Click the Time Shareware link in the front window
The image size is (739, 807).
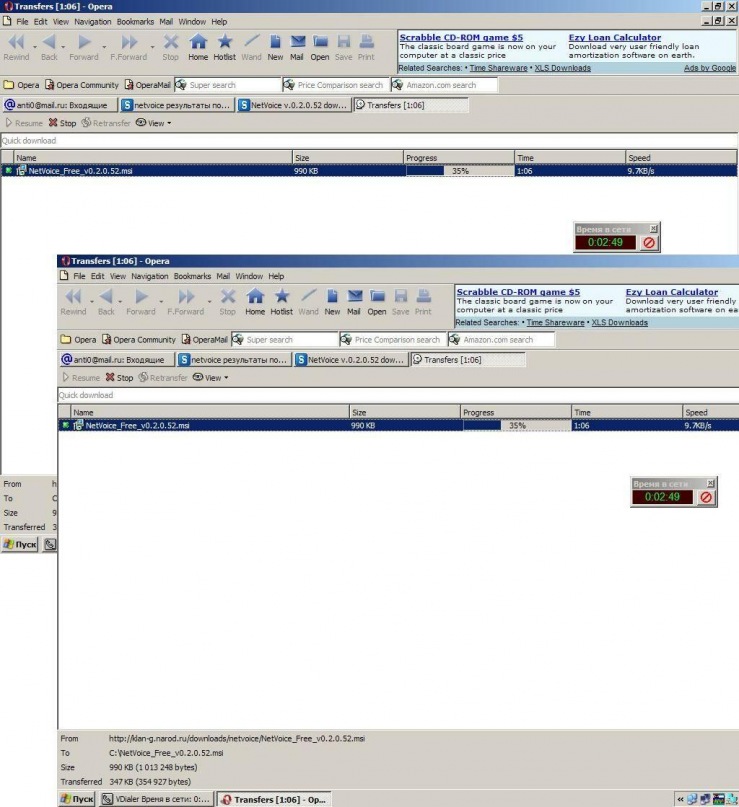[x=555, y=323]
